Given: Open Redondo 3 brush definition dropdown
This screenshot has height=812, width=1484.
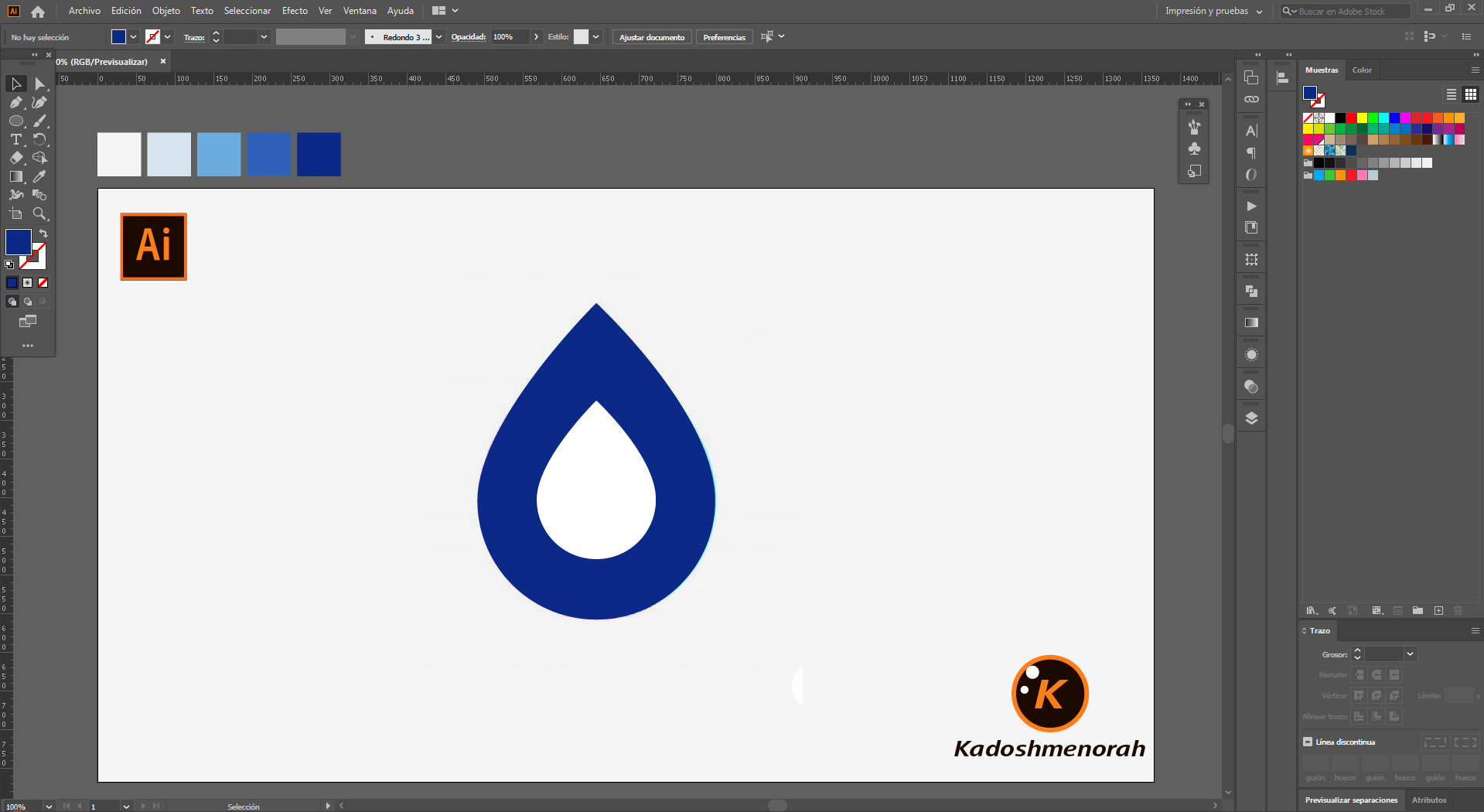Looking at the screenshot, I should coord(438,36).
